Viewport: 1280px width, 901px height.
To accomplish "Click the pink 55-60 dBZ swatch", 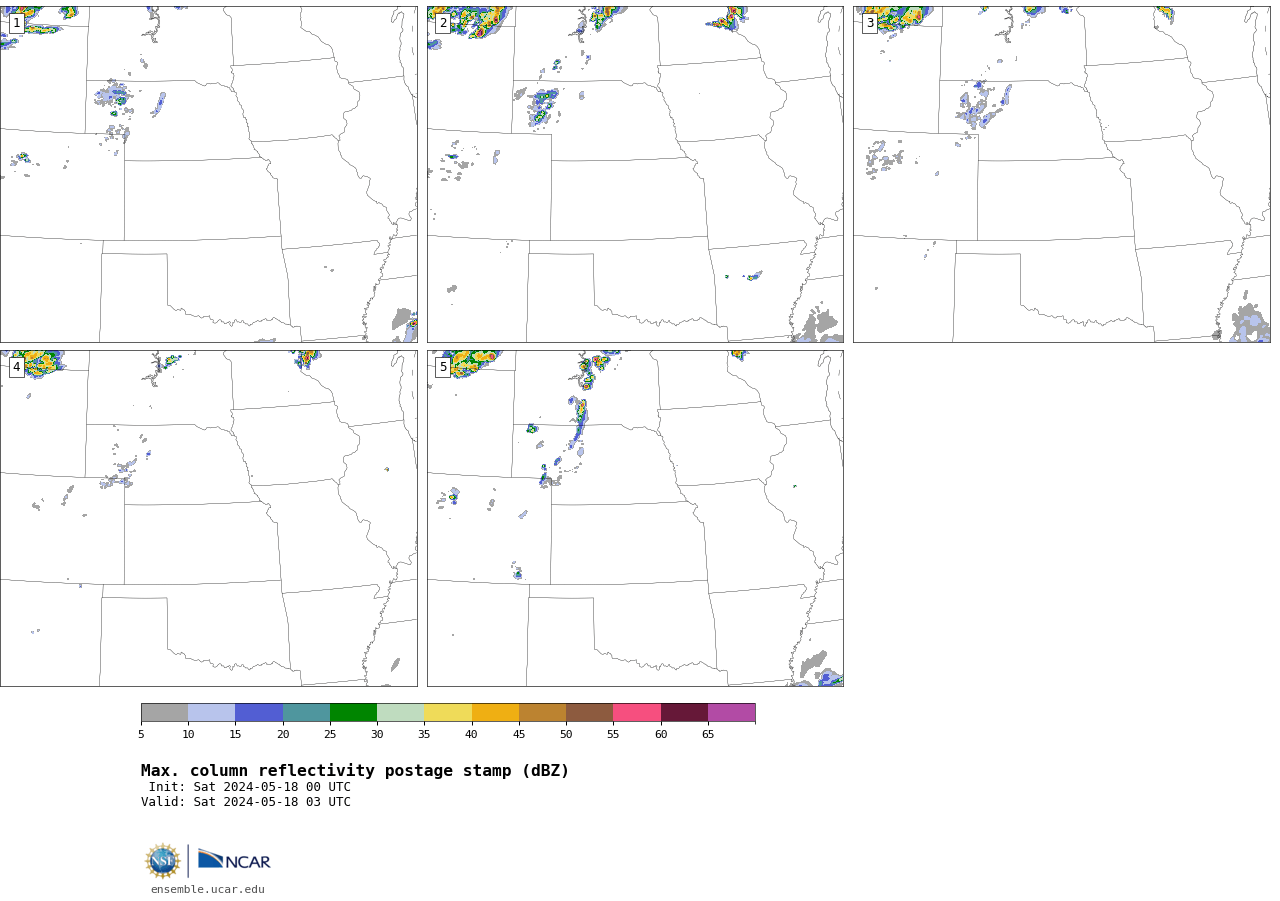I will 637,712.
